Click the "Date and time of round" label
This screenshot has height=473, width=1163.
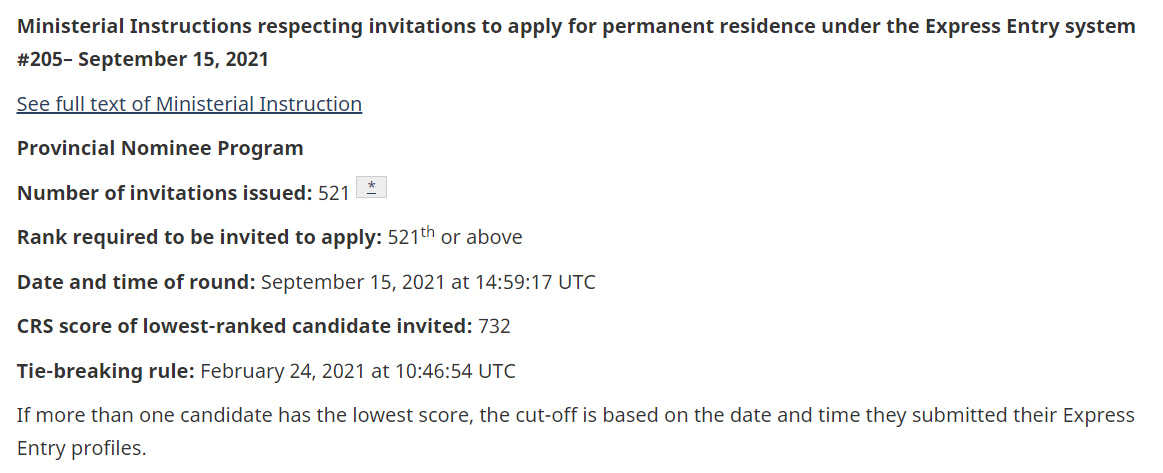click(x=136, y=282)
